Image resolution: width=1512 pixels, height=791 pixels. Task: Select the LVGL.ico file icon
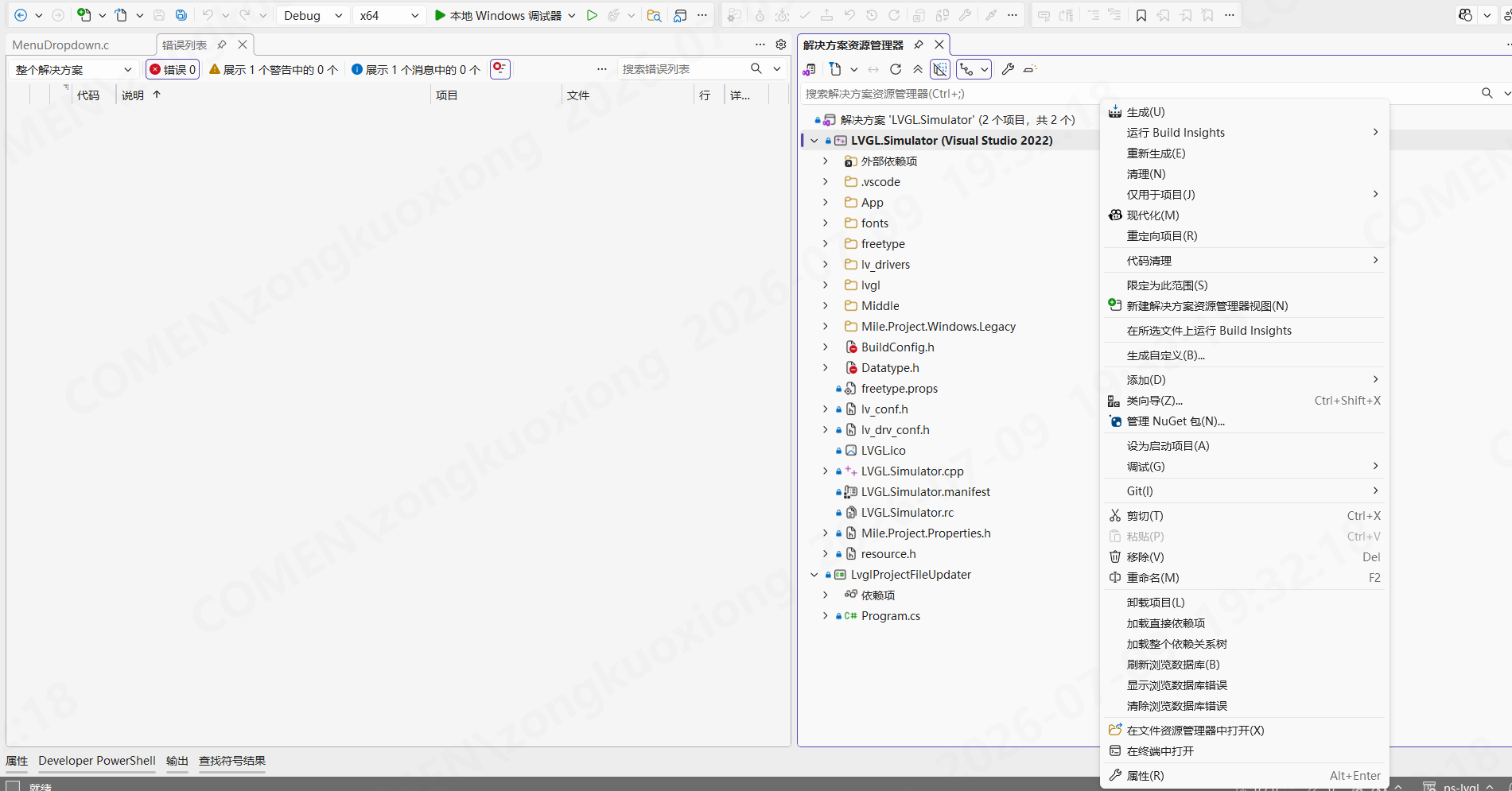[851, 451]
